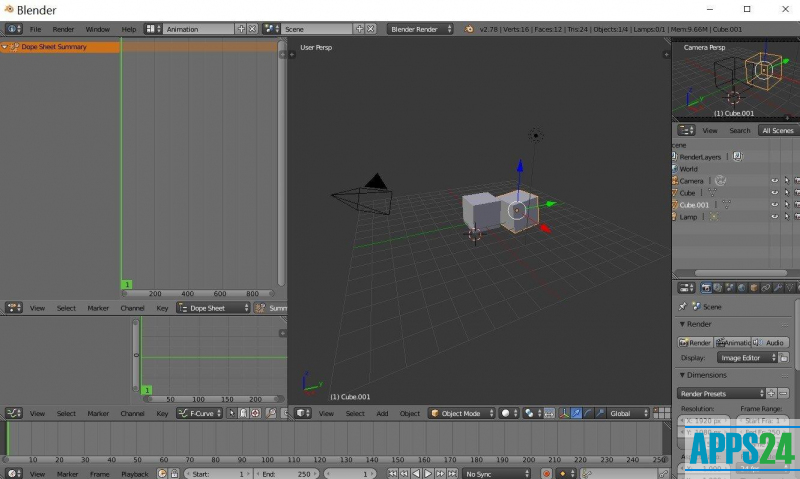Open the Blender Render engine dropdown

pos(420,29)
